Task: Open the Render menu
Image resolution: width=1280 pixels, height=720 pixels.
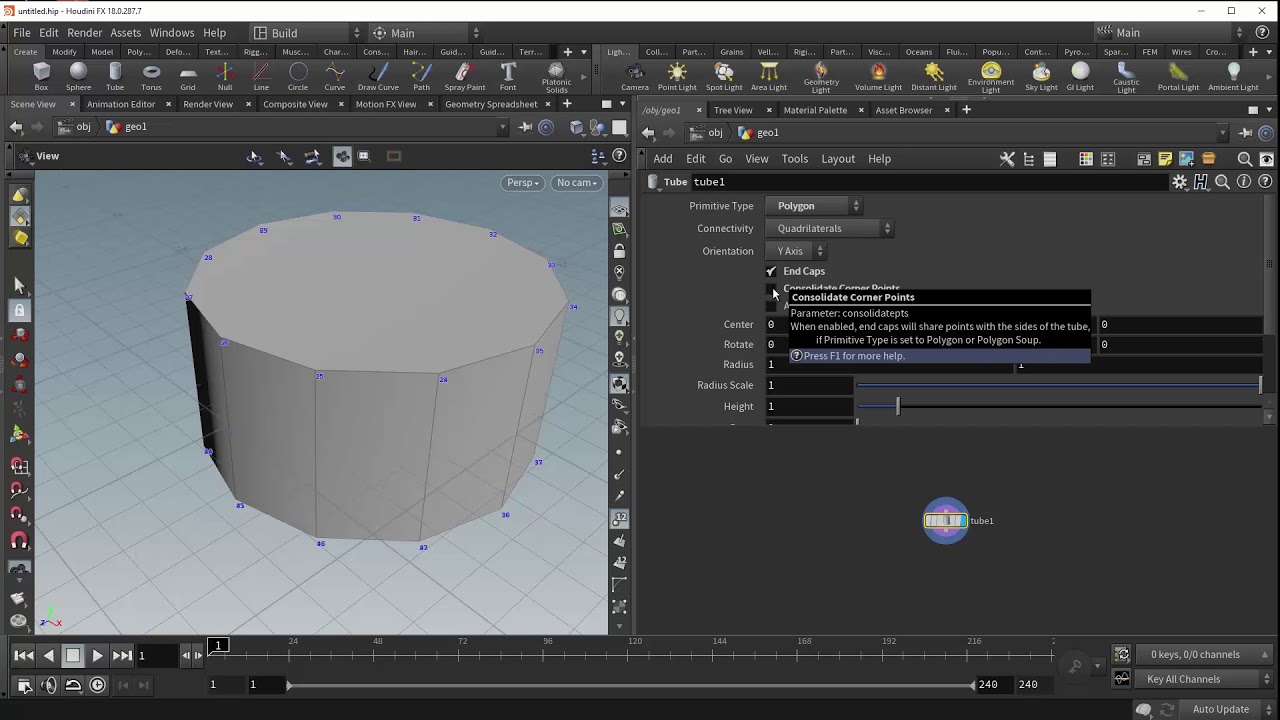Action: 84,33
